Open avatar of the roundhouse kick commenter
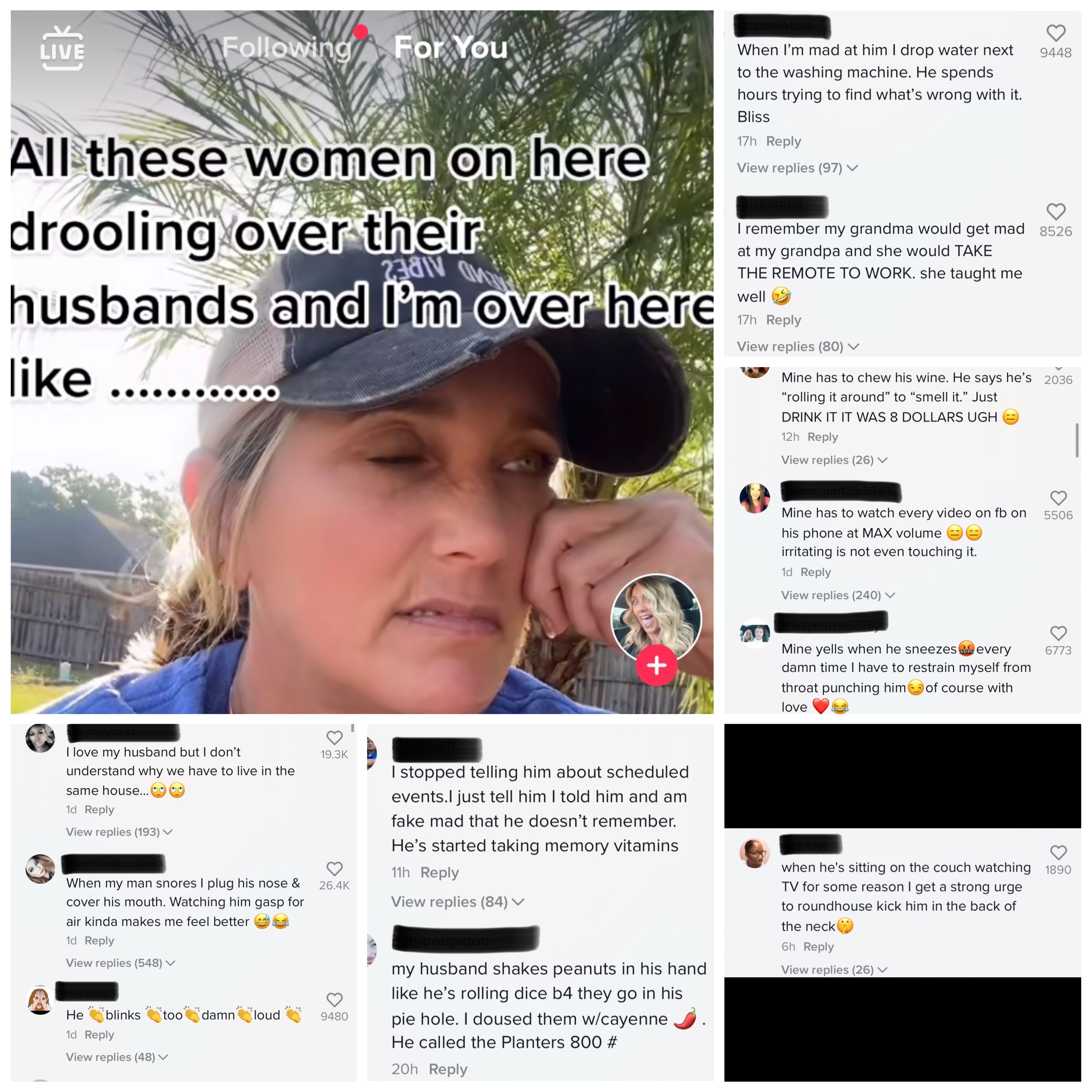The image size is (1092, 1092). (x=755, y=853)
